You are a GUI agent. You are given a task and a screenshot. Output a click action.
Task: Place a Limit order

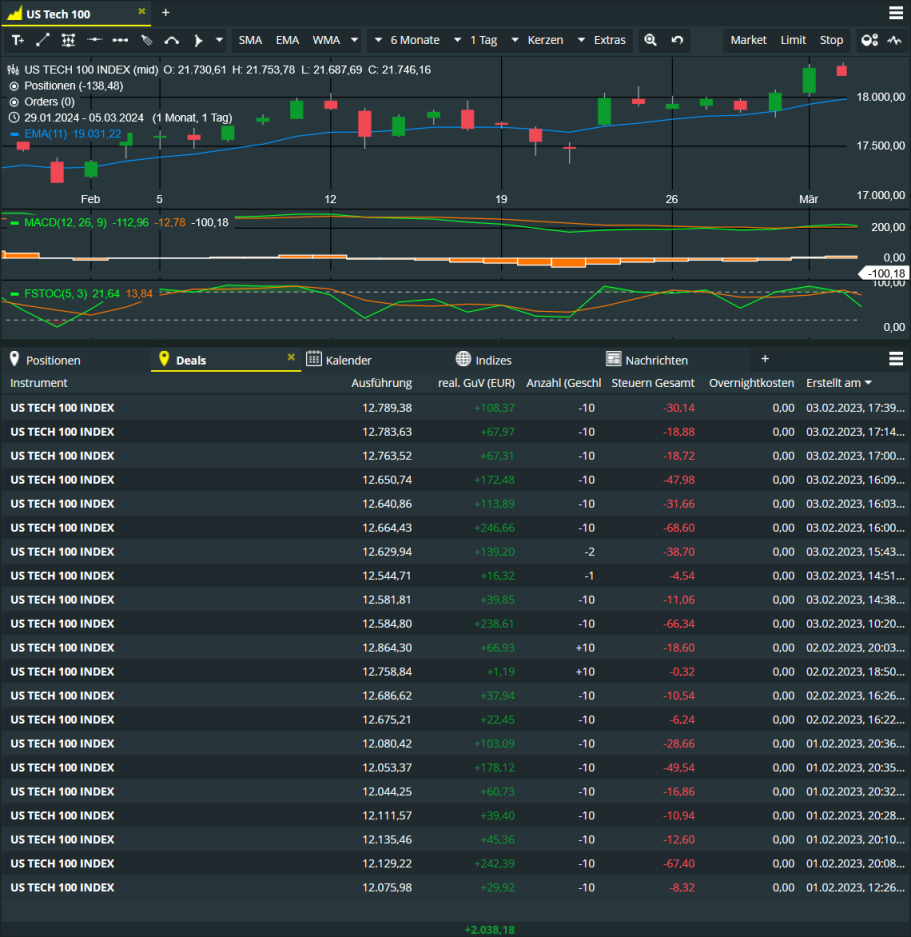tap(793, 40)
